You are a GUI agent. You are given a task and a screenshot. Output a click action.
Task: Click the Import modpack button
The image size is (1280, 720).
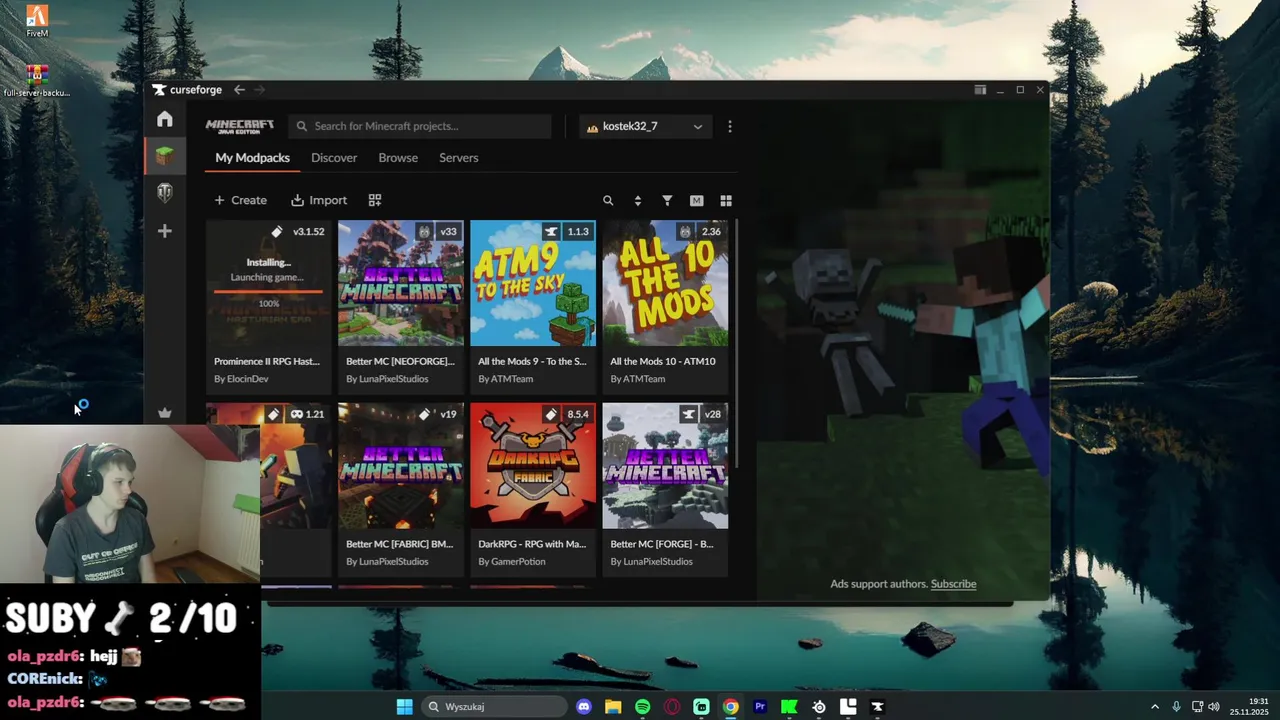pyautogui.click(x=319, y=200)
